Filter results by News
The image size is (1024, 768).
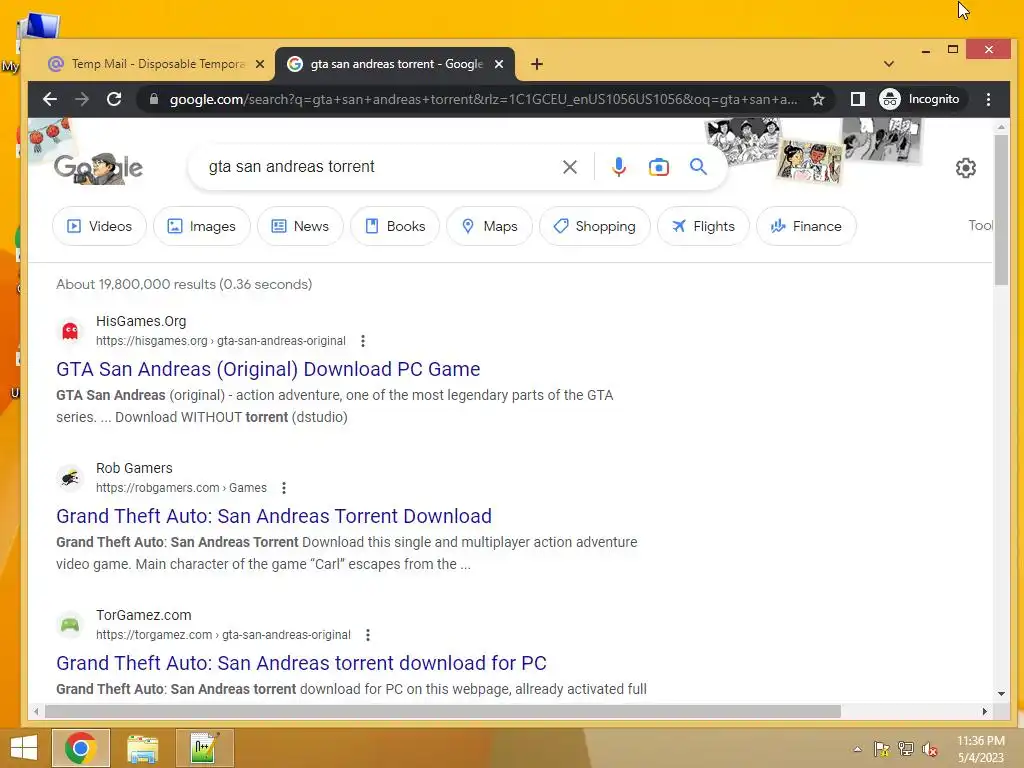click(x=300, y=226)
